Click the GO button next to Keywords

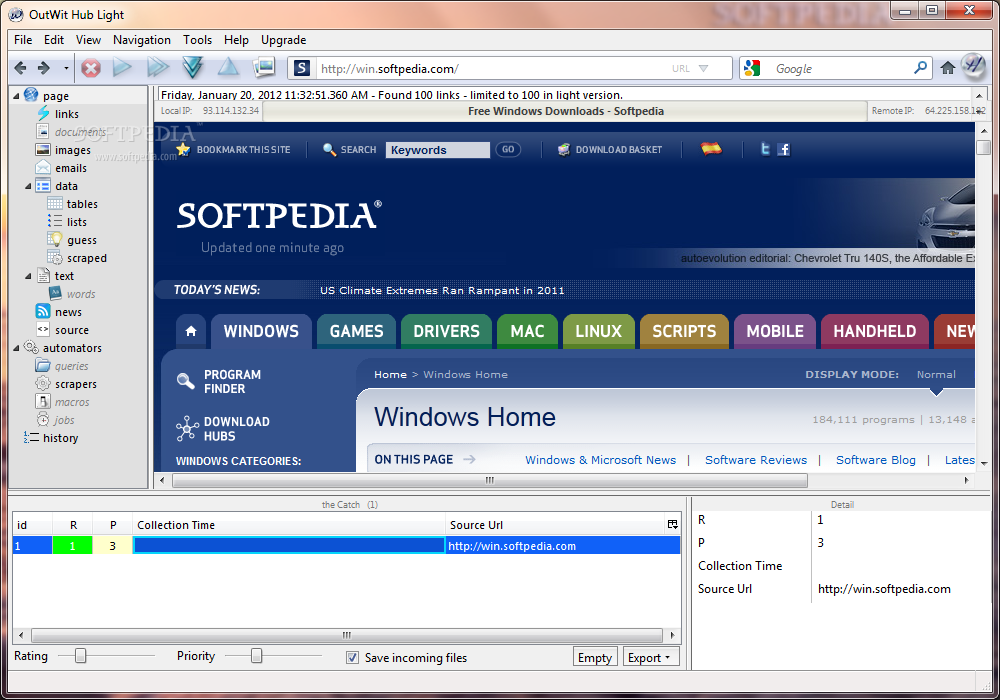[508, 150]
